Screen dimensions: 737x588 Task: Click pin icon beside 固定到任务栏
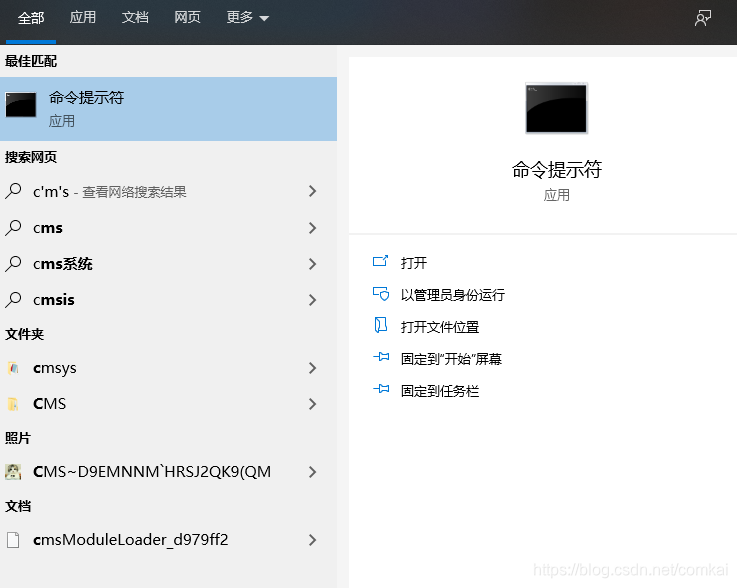point(381,389)
